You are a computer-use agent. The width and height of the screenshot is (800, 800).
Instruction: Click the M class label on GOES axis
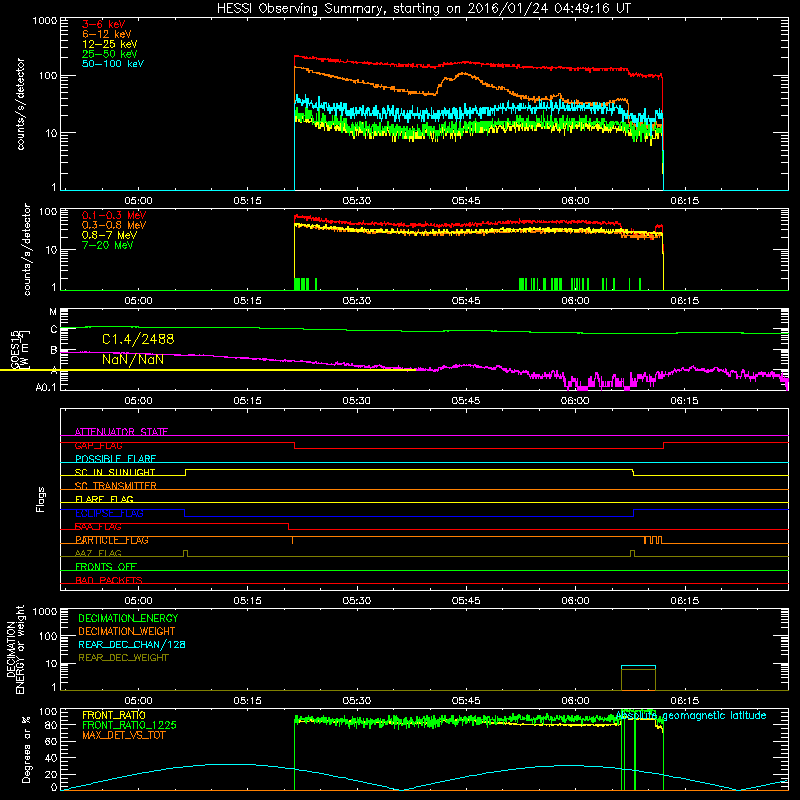coord(53,312)
